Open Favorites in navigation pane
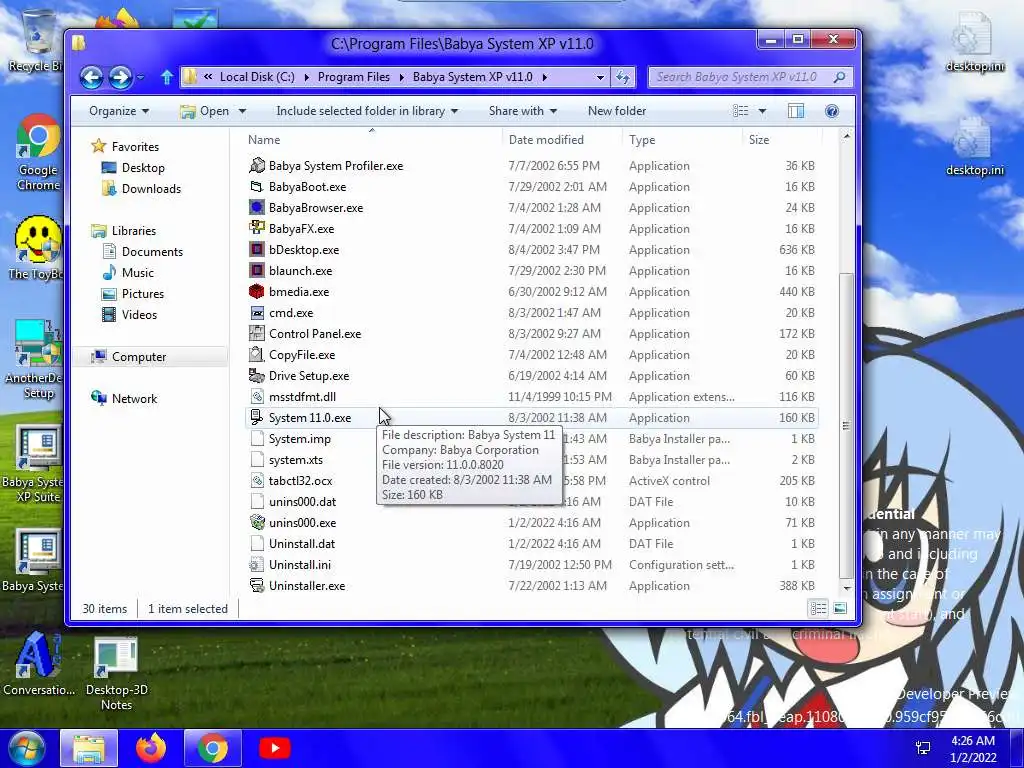The height and width of the screenshot is (768, 1024). click(135, 147)
